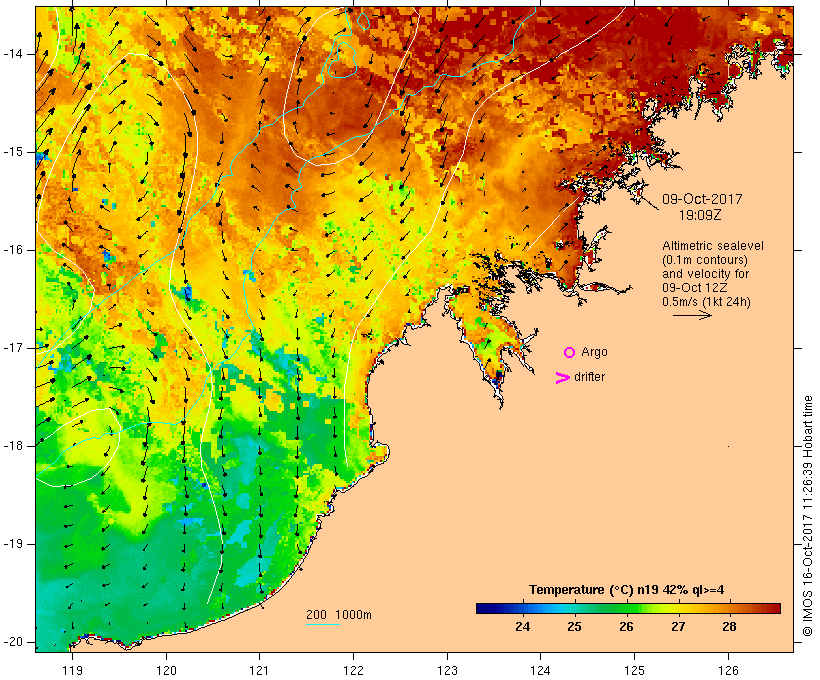This screenshot has height=680, width=820.
Task: Click the '0.5m/s (1kt 24h)' text
Action: pyautogui.click(x=707, y=302)
